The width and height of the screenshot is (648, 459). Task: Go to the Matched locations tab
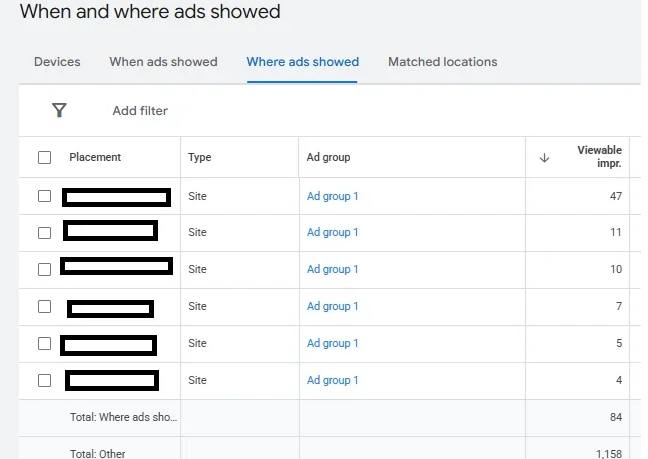click(443, 62)
